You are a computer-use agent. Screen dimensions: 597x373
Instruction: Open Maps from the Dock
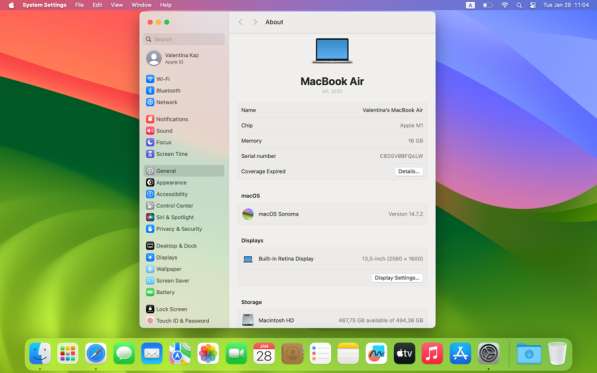(x=180, y=354)
